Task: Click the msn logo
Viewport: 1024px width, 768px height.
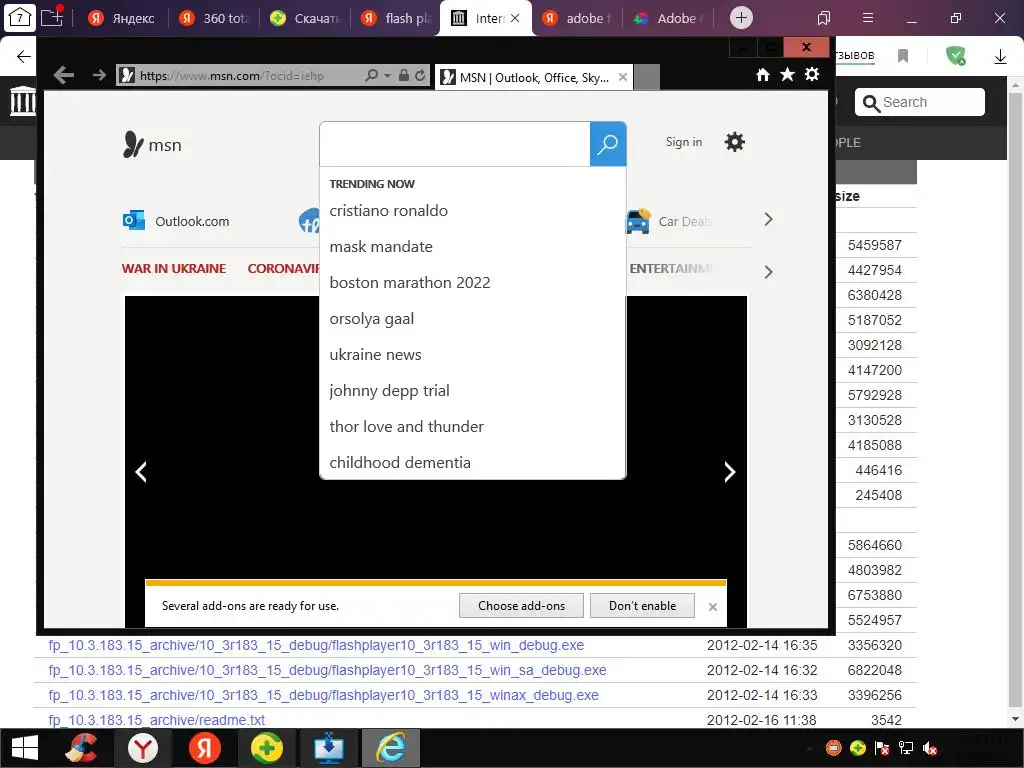Action: click(x=152, y=144)
